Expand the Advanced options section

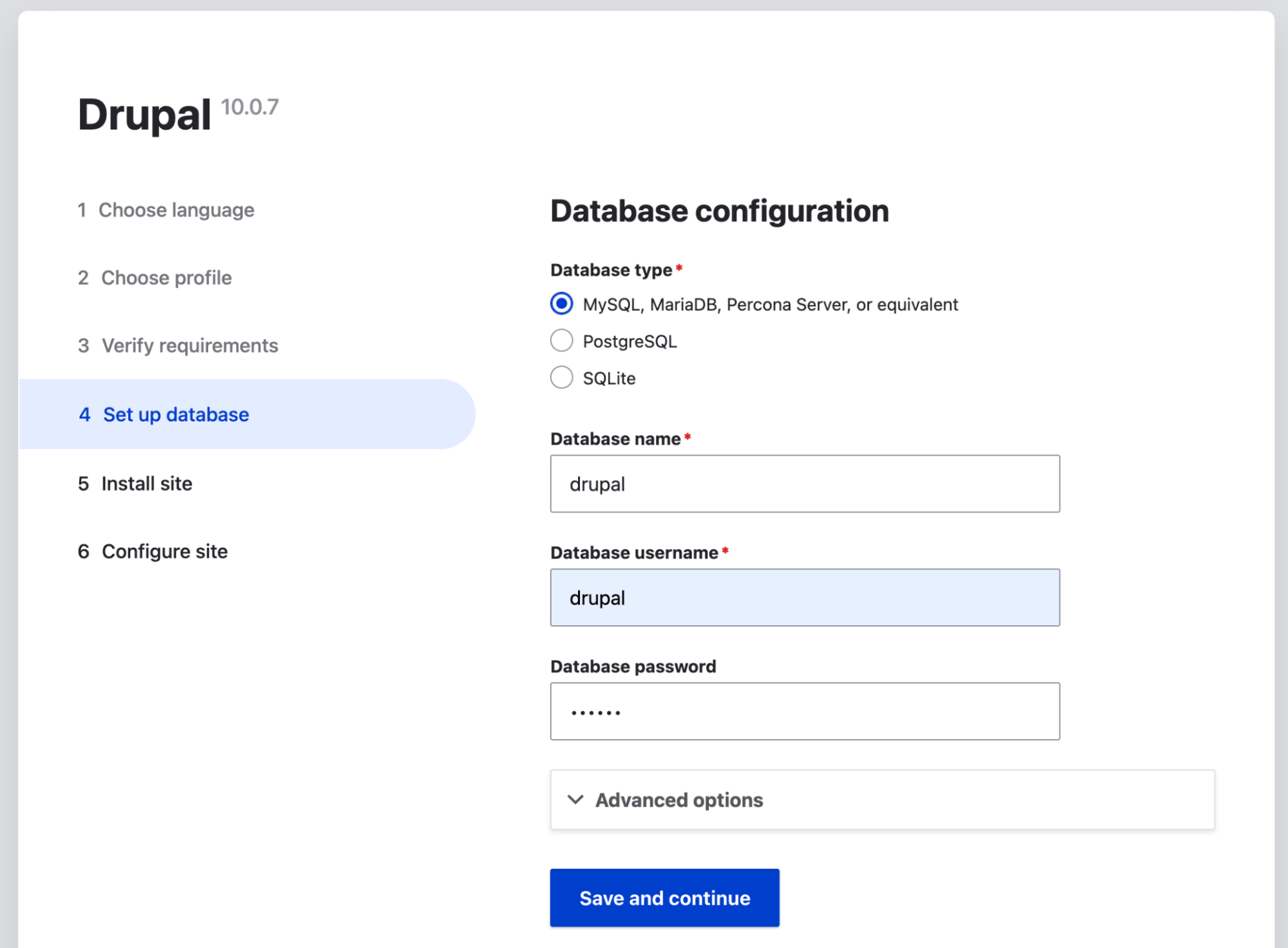[882, 800]
